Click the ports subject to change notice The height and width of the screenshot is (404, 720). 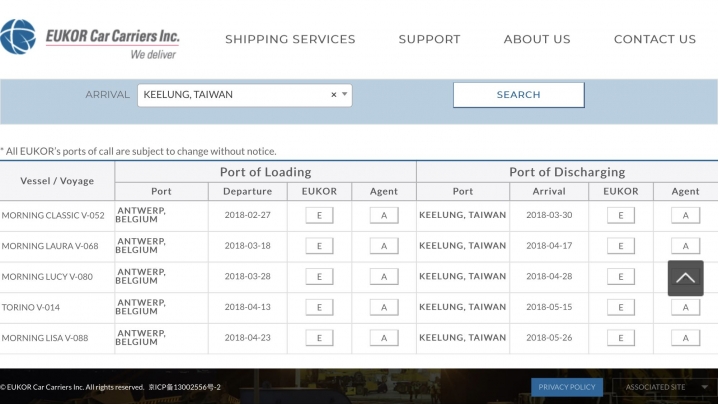click(138, 152)
